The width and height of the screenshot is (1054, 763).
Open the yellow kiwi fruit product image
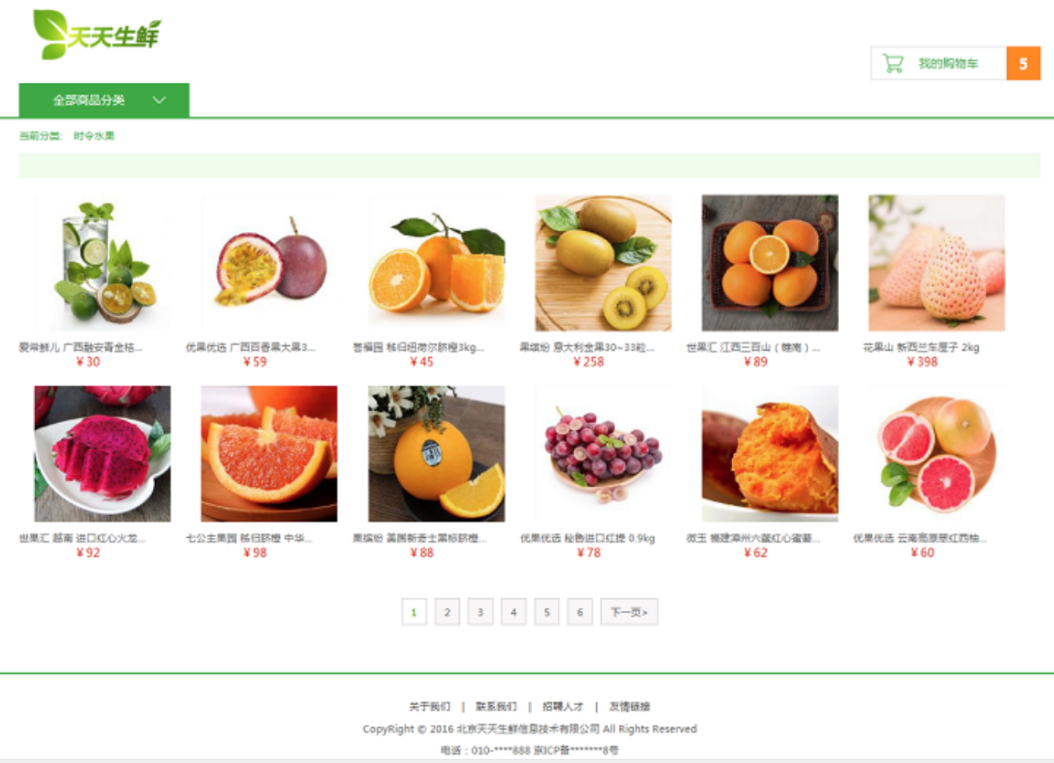point(603,263)
